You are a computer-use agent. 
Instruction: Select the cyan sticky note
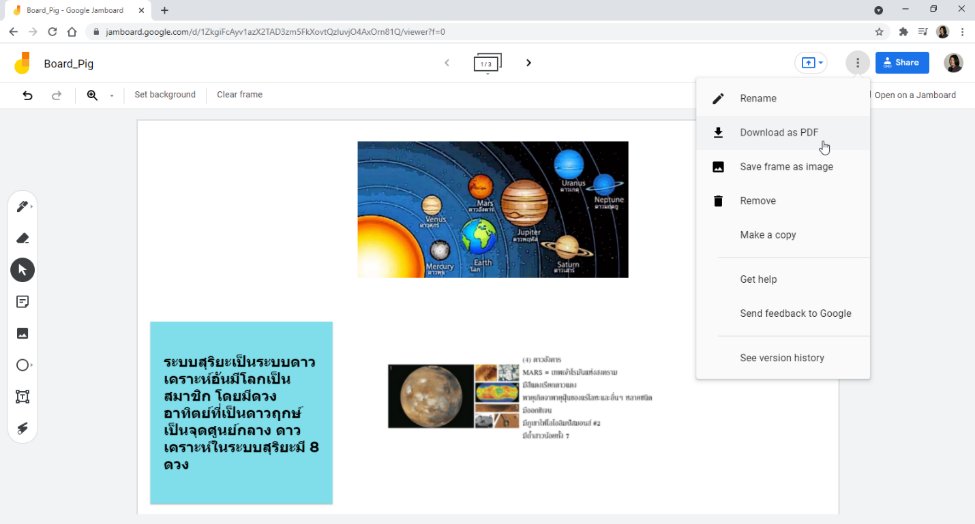pyautogui.click(x=241, y=413)
